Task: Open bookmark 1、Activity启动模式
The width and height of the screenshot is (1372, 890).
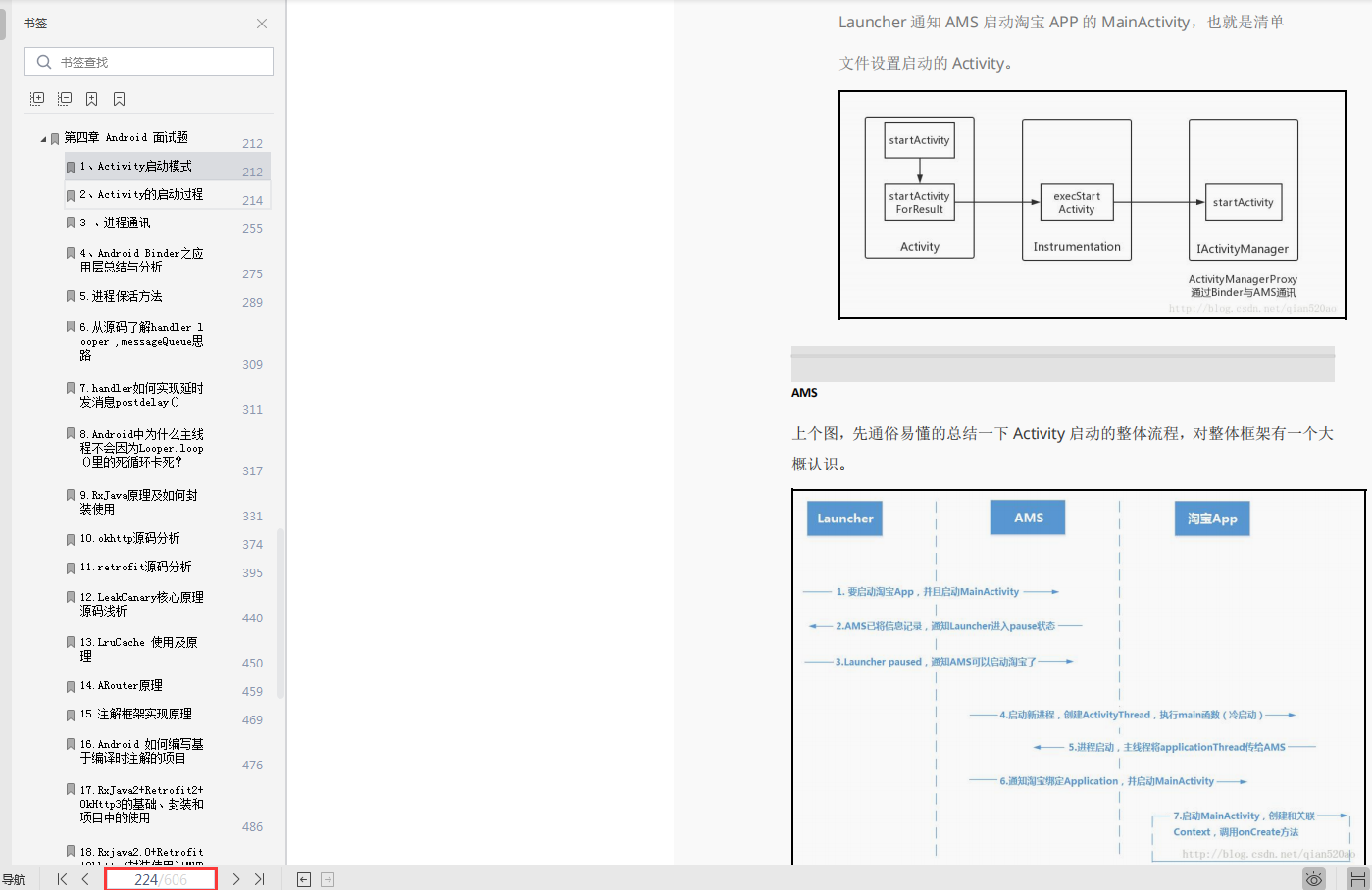Action: (x=135, y=167)
